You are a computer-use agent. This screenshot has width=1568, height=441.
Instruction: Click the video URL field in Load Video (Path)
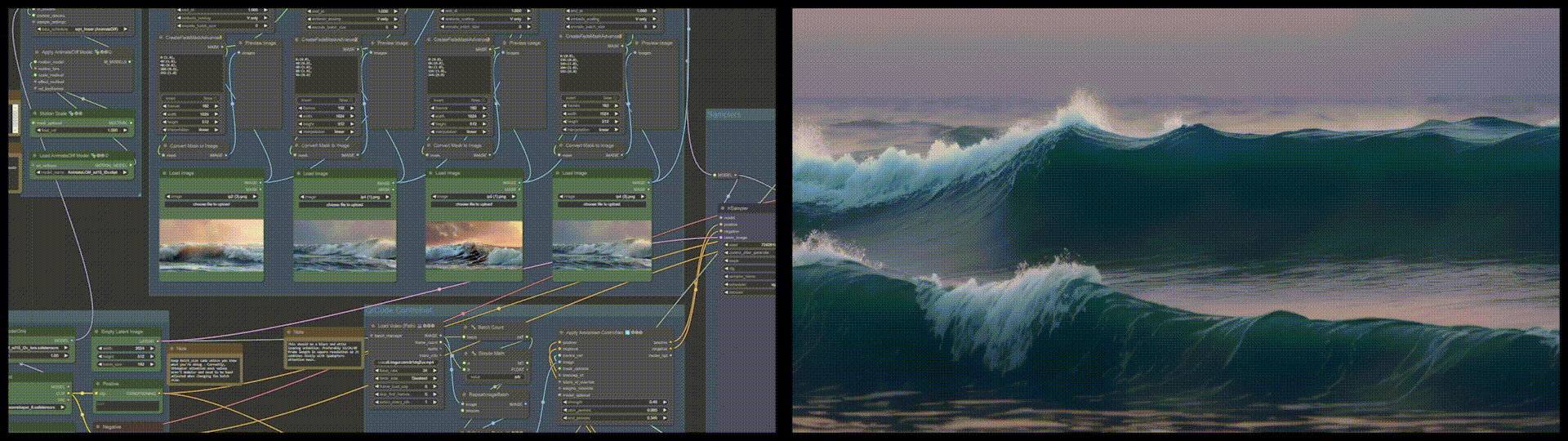click(405, 363)
